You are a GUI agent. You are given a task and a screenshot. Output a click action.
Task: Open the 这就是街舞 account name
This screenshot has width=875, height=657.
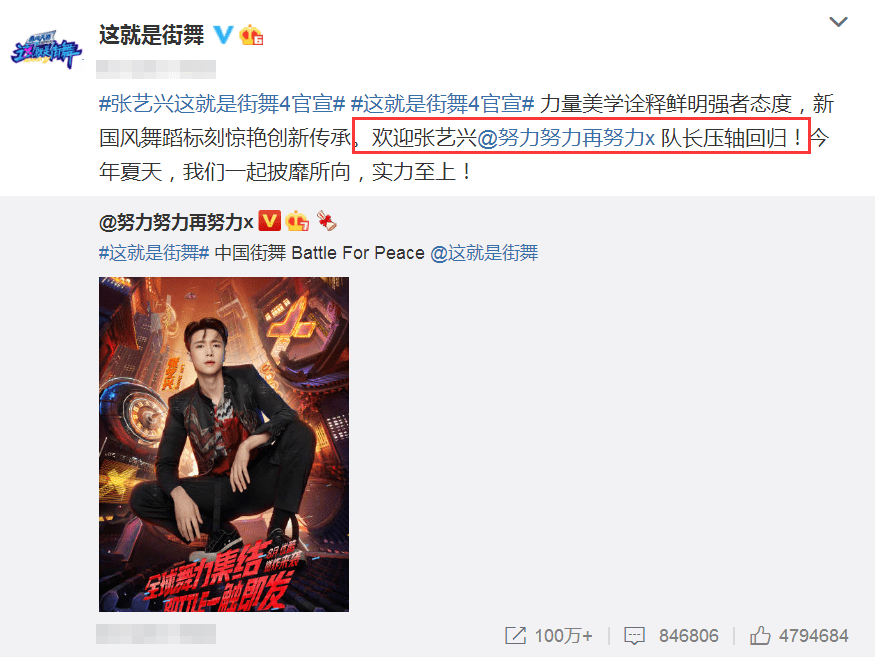point(151,35)
